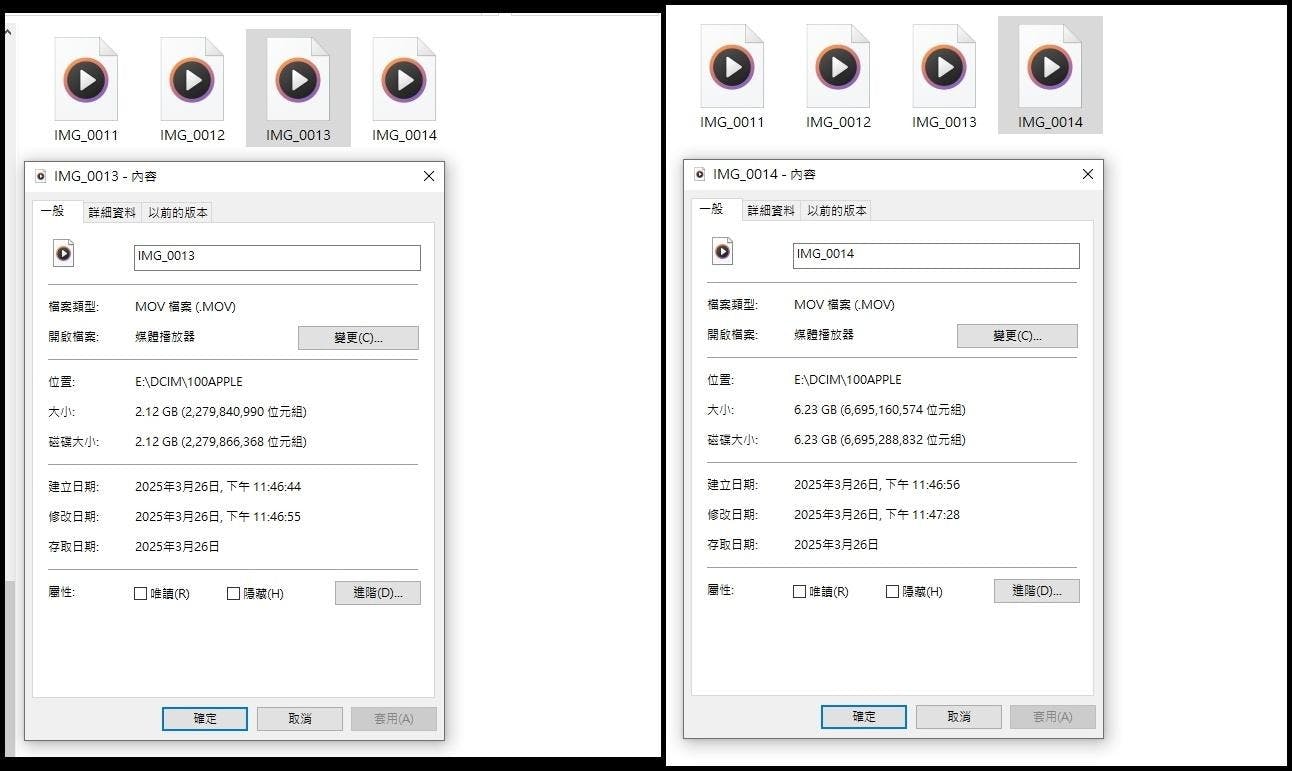Image resolution: width=1292 pixels, height=771 pixels.
Task: Click MOV 檔案 (.MOV) text in IMG_0014 dialog
Action: (844, 305)
